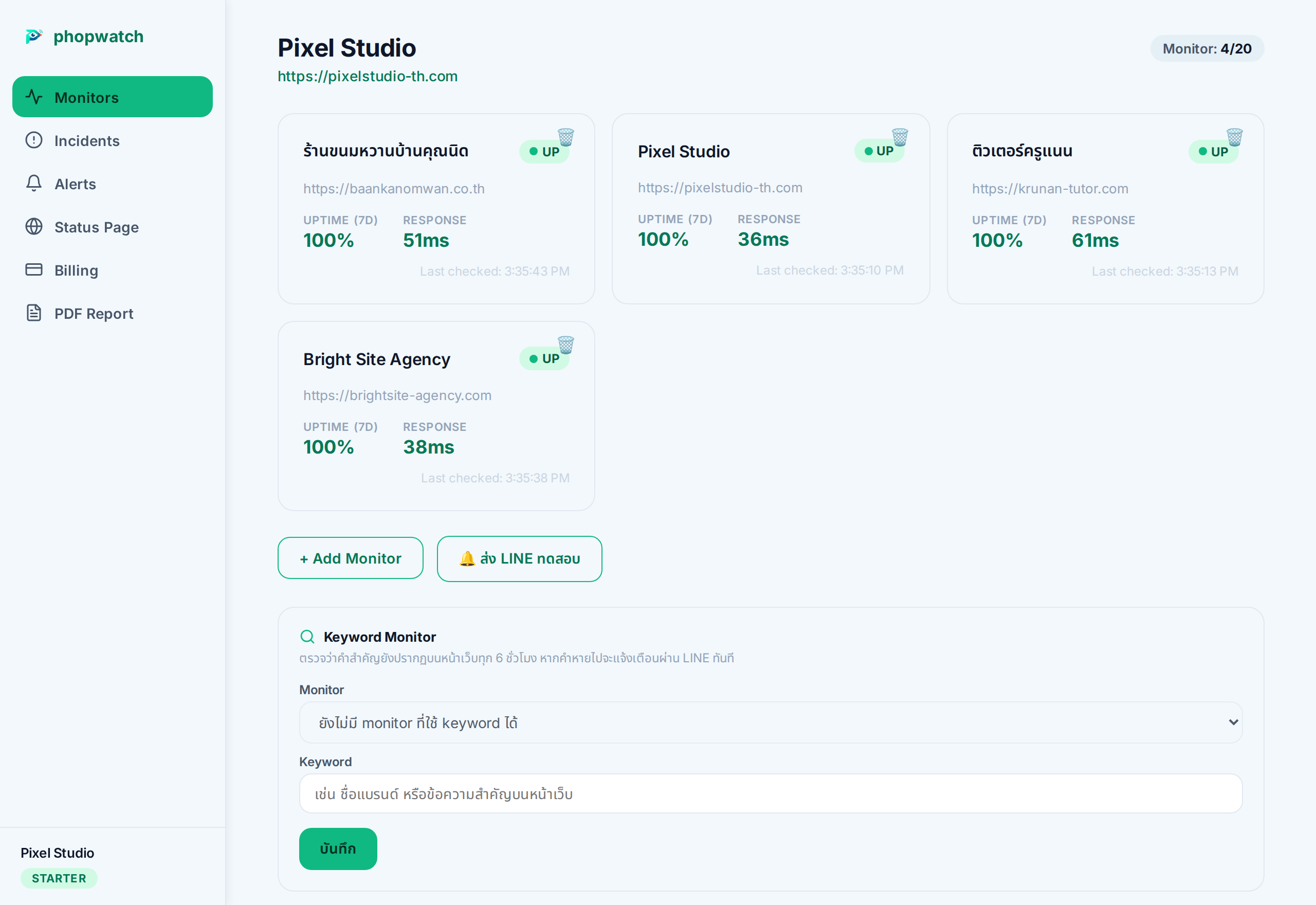Viewport: 1316px width, 905px height.
Task: Click the UP status badge on Pixel Studio card
Action: pyautogui.click(x=879, y=151)
